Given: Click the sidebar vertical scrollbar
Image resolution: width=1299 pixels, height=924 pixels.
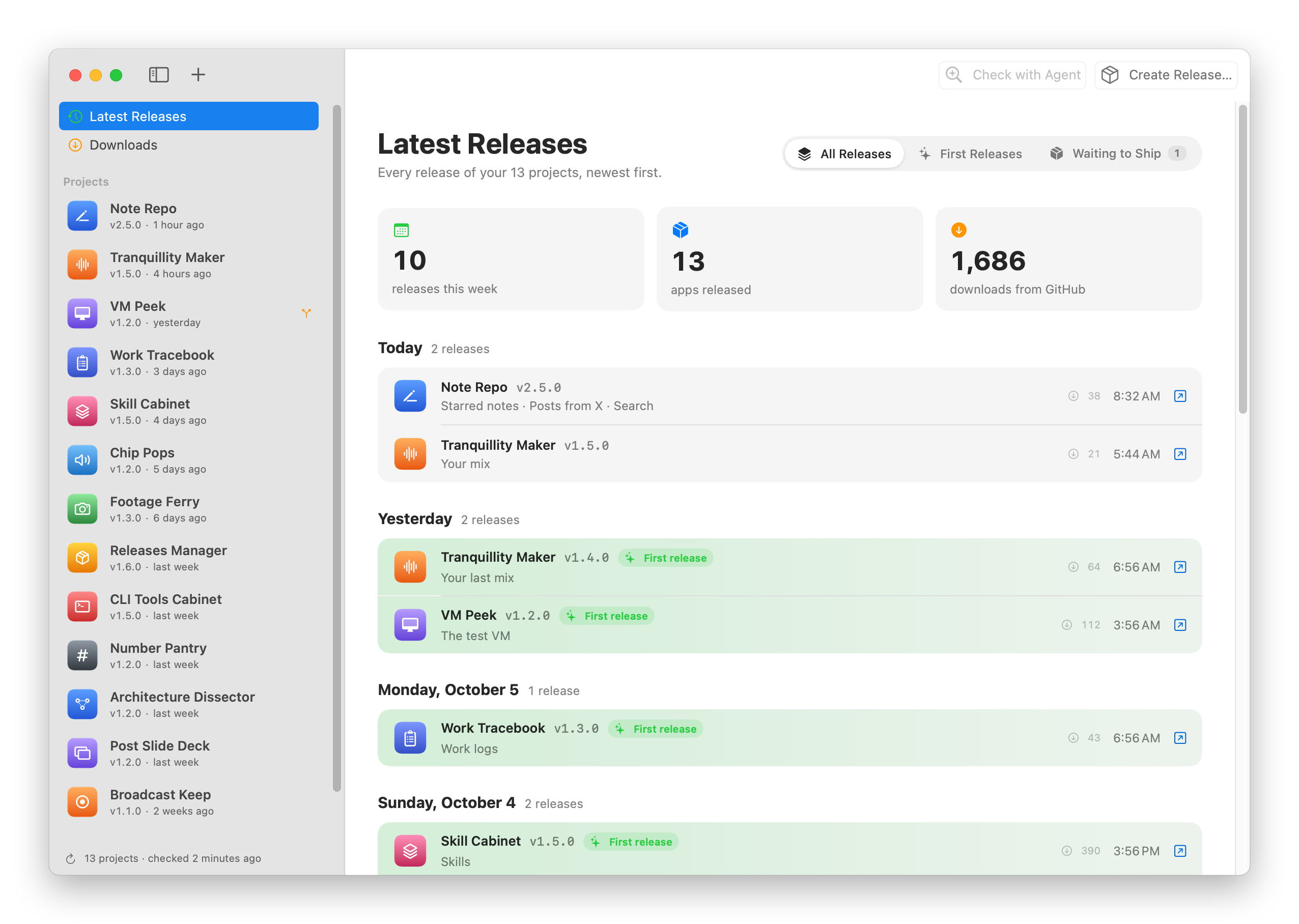Looking at the screenshot, I should tap(337, 448).
